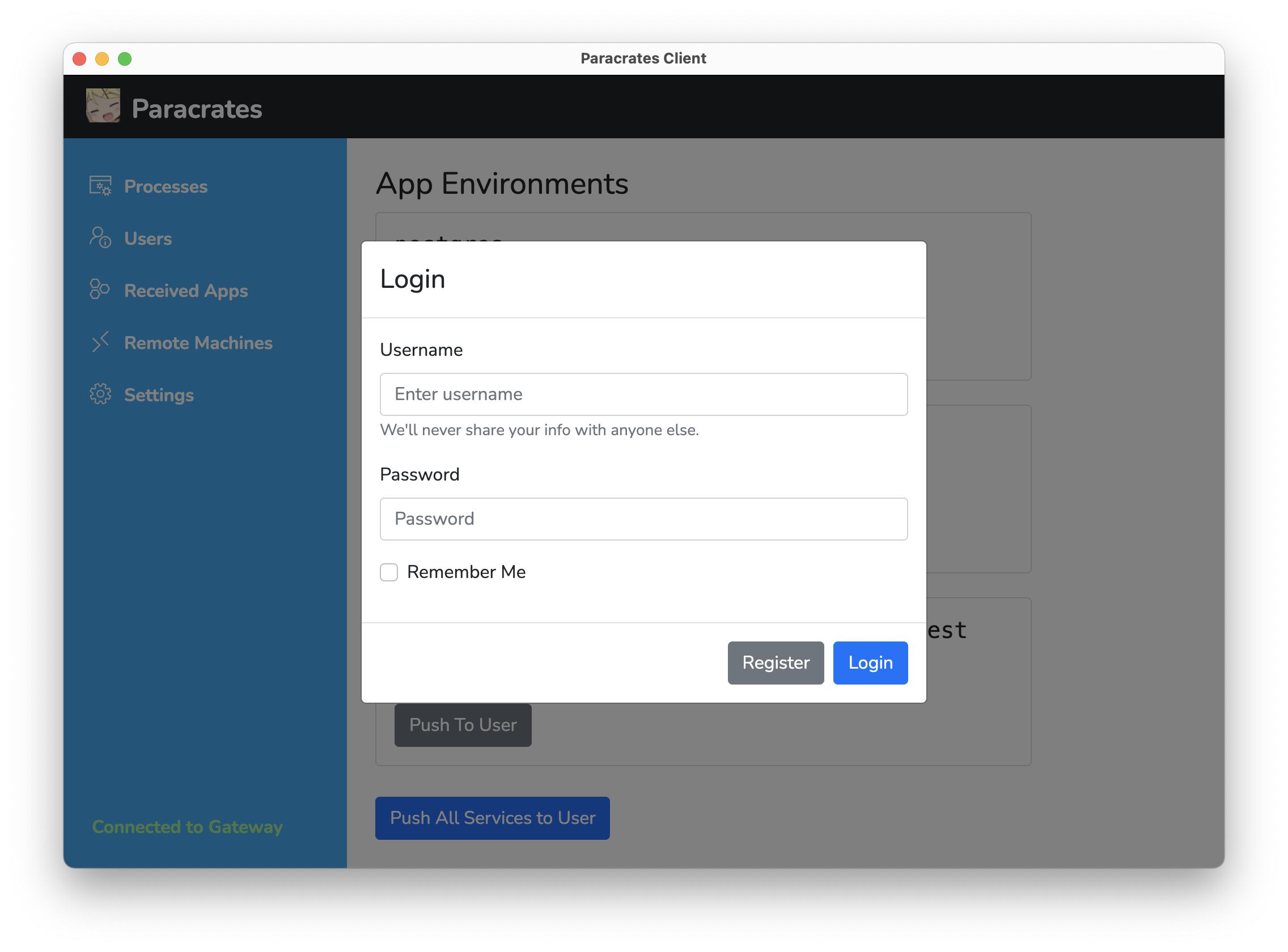
Task: Enable the Remember Me checkbox
Action: 389,572
